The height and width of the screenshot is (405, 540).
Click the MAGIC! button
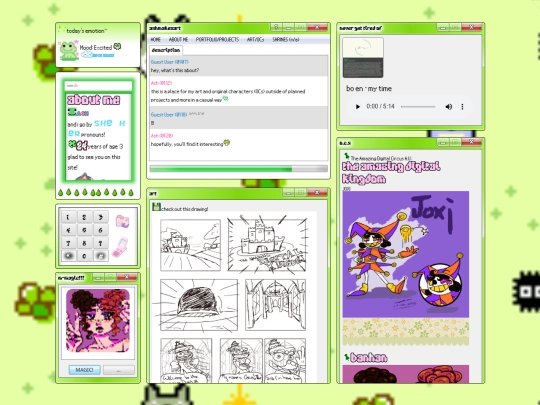tap(84, 370)
